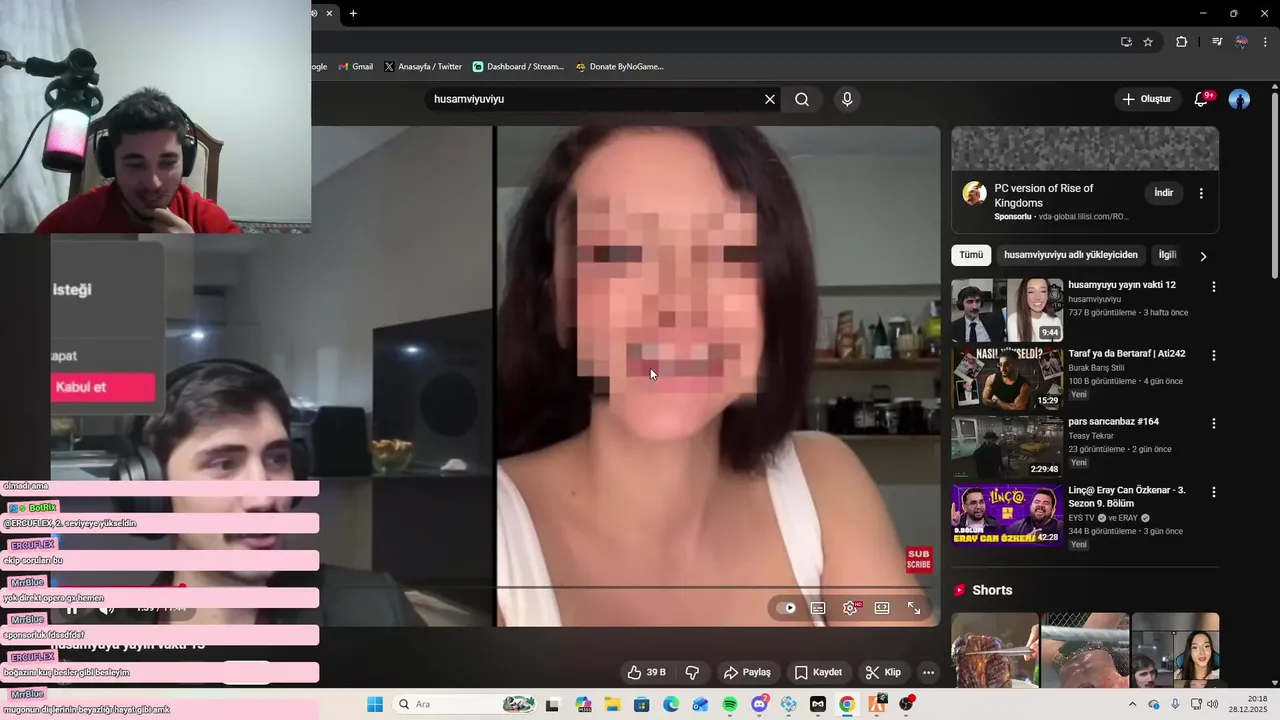Screen dimensions: 1280x720
Task: Open more actions under the video
Action: (x=929, y=672)
